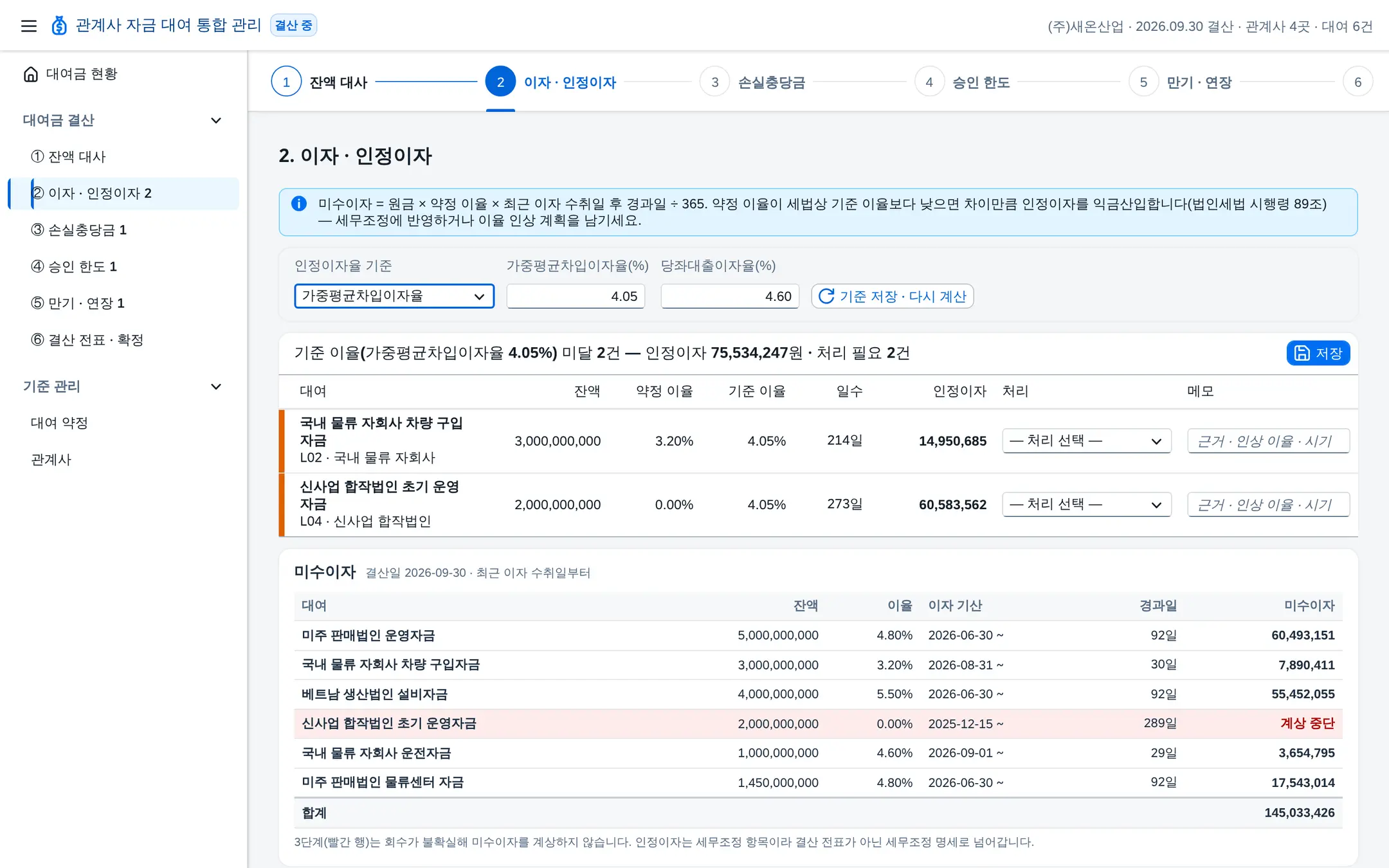
Task: Open the 인정이자율 기준 dropdown
Action: tap(394, 296)
